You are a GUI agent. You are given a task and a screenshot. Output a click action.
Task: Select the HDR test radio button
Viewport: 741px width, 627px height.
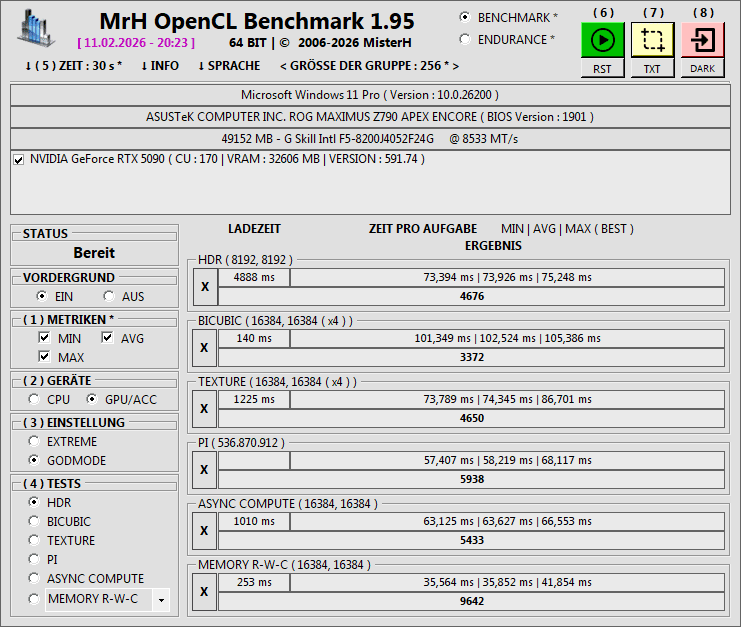(34, 502)
